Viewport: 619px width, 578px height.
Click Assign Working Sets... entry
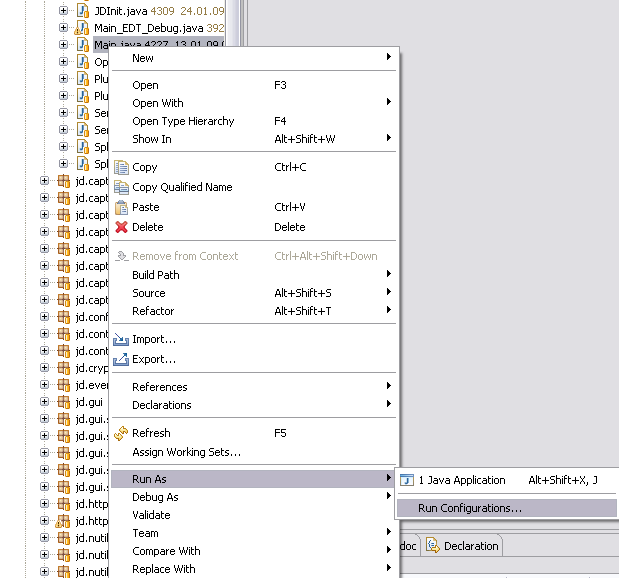tap(186, 452)
